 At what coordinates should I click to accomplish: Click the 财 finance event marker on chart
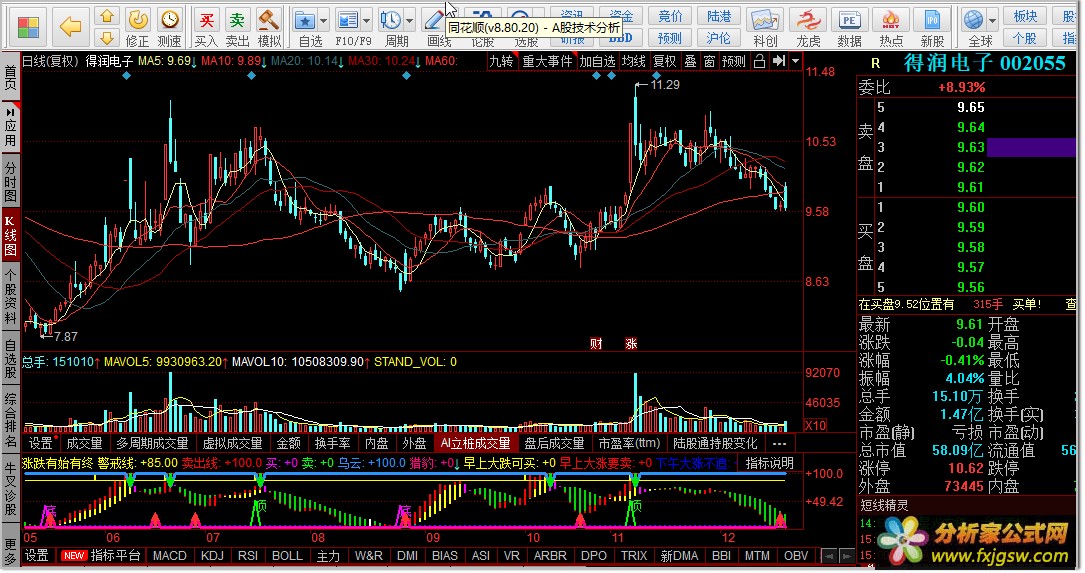(x=596, y=343)
